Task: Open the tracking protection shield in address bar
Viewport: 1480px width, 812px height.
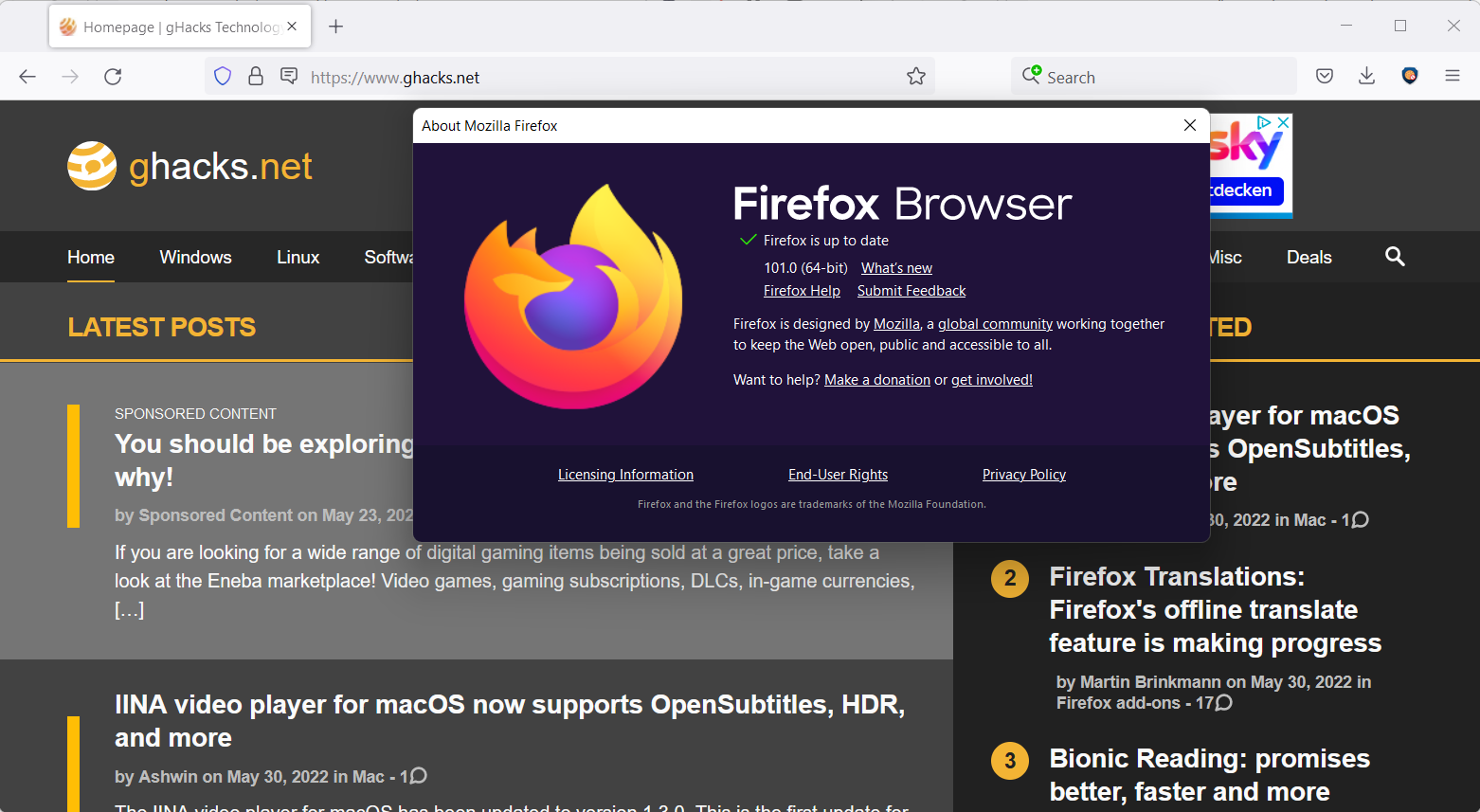Action: (223, 77)
